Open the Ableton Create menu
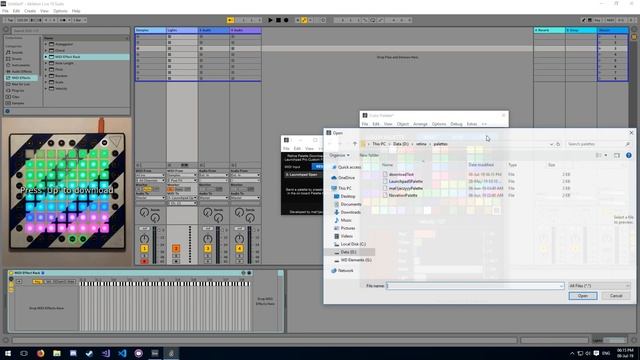Image resolution: width=640 pixels, height=360 pixels. click(x=30, y=11)
